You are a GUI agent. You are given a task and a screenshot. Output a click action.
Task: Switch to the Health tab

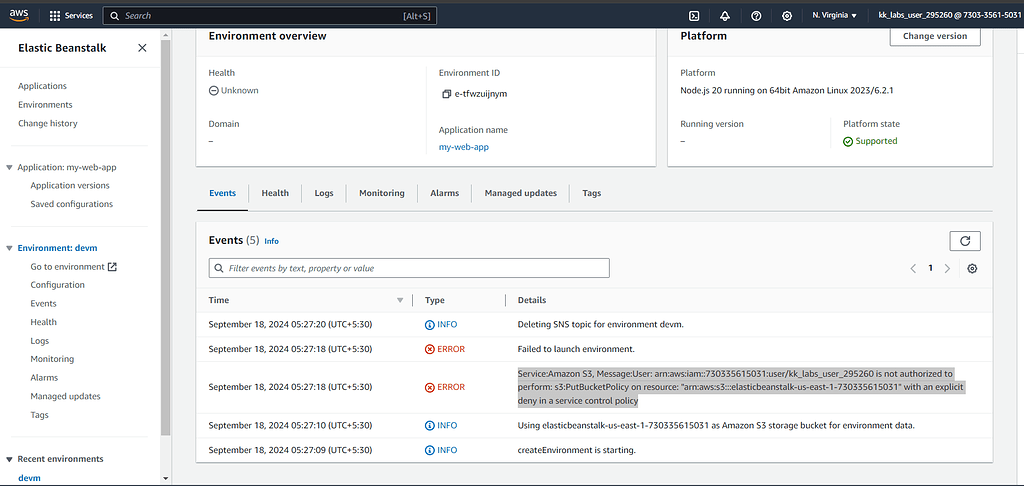coord(275,193)
